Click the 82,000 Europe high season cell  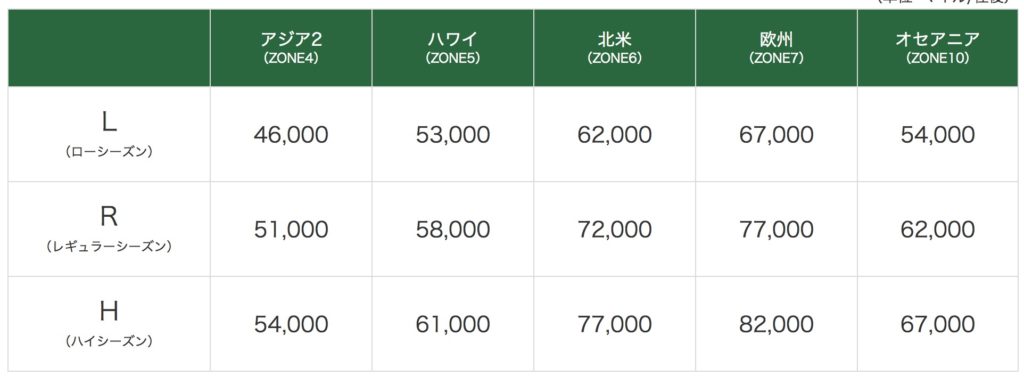click(x=776, y=324)
